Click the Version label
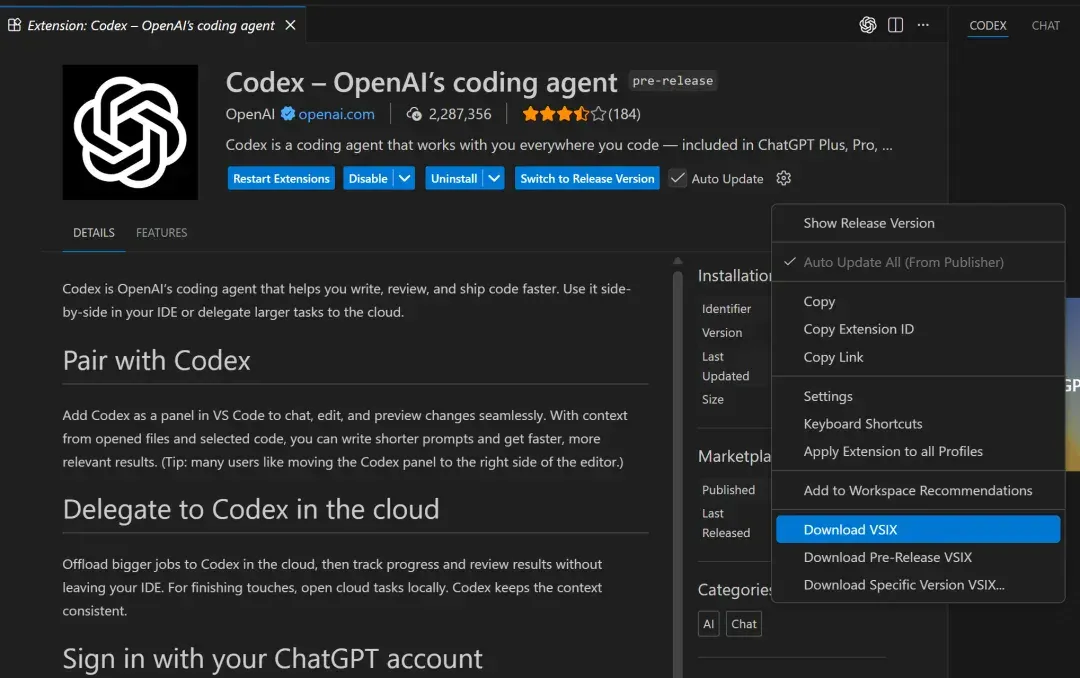This screenshot has height=678, width=1080. [722, 333]
